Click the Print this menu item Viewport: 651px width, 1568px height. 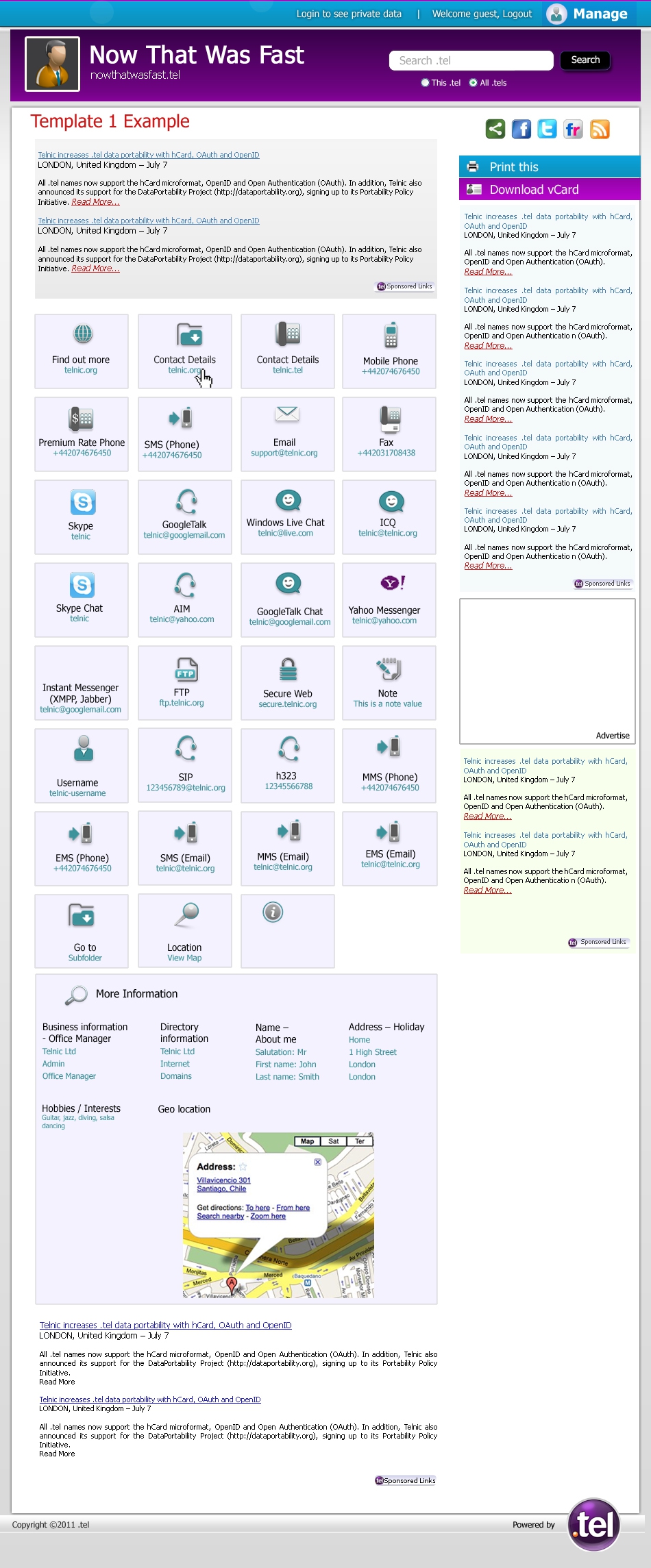(x=514, y=167)
